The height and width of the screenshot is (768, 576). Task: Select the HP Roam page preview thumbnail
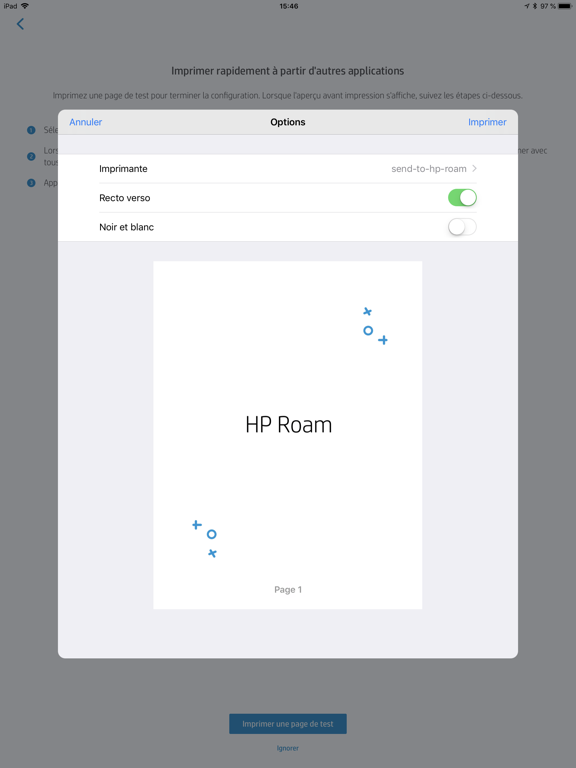tap(288, 435)
